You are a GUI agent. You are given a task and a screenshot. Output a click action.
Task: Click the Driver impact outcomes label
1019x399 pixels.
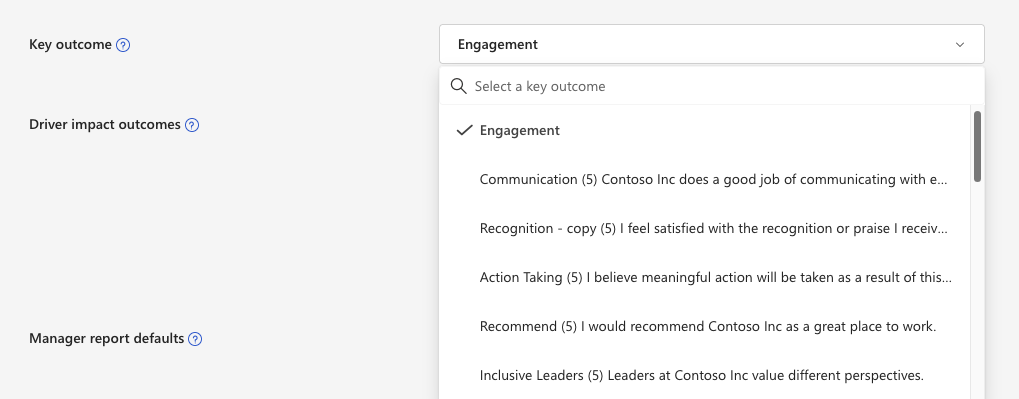[105, 125]
